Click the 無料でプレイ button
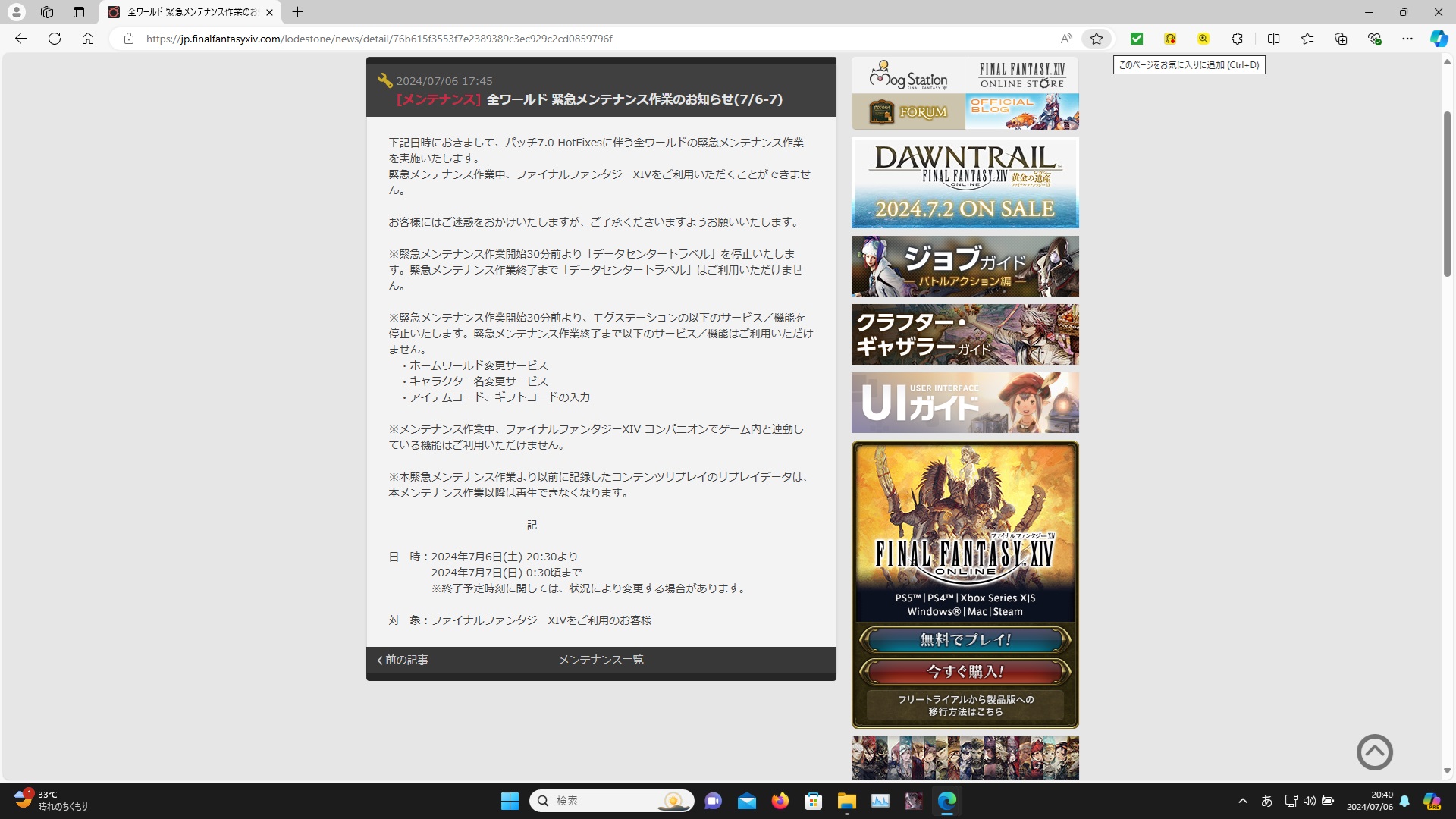This screenshot has height=819, width=1456. [965, 639]
